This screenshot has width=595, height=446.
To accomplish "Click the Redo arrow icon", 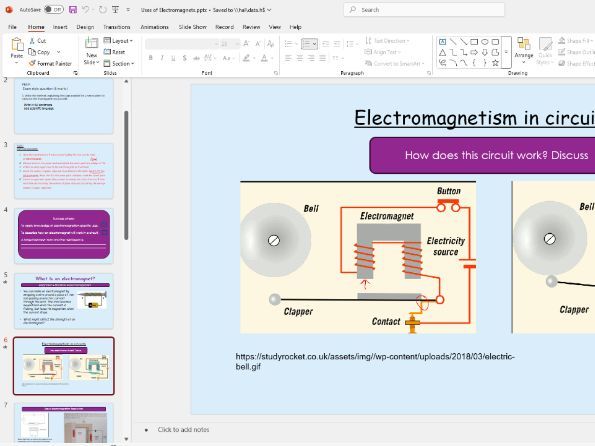I will click(x=102, y=9).
